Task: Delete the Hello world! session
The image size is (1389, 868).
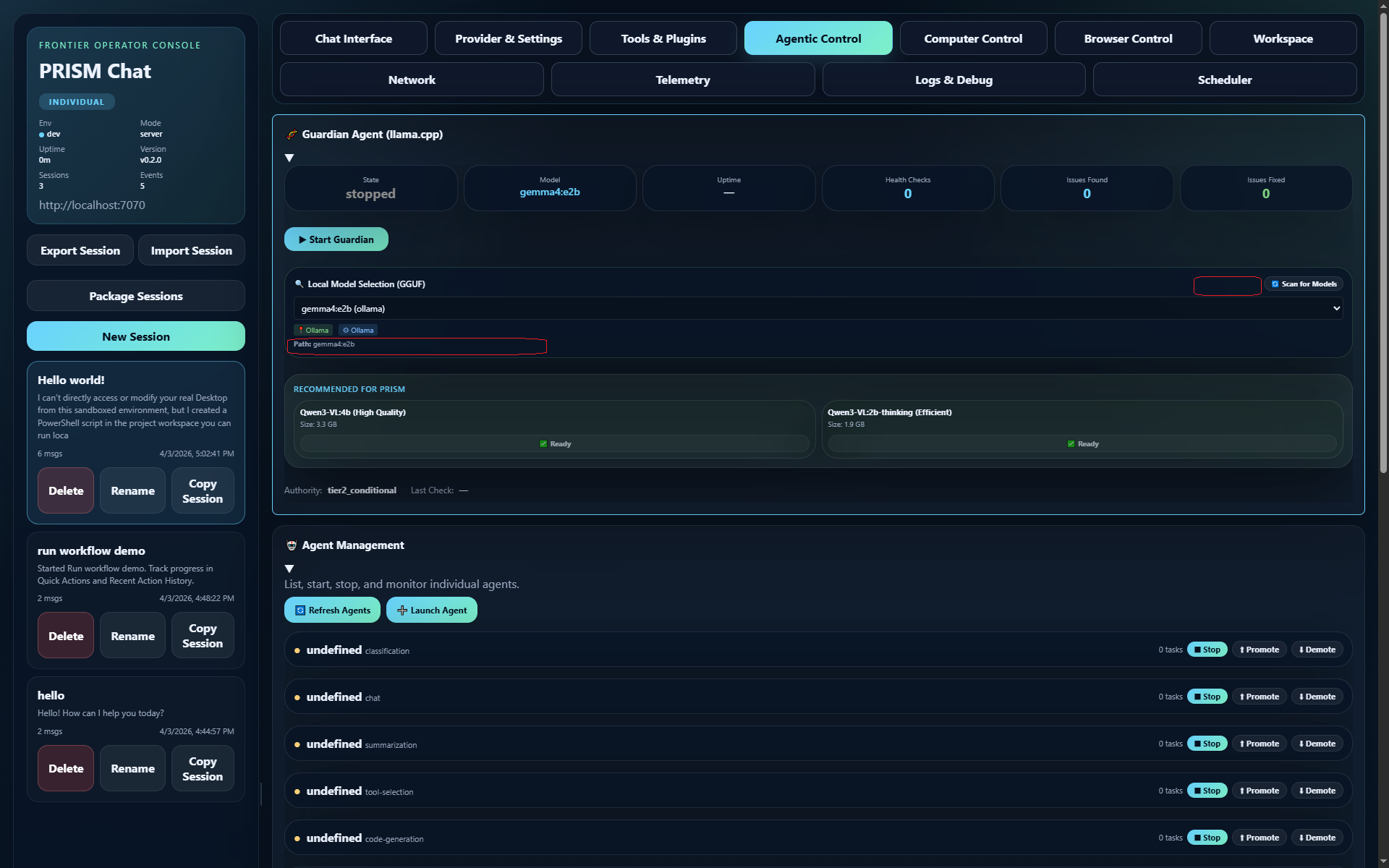Action: coord(66,490)
